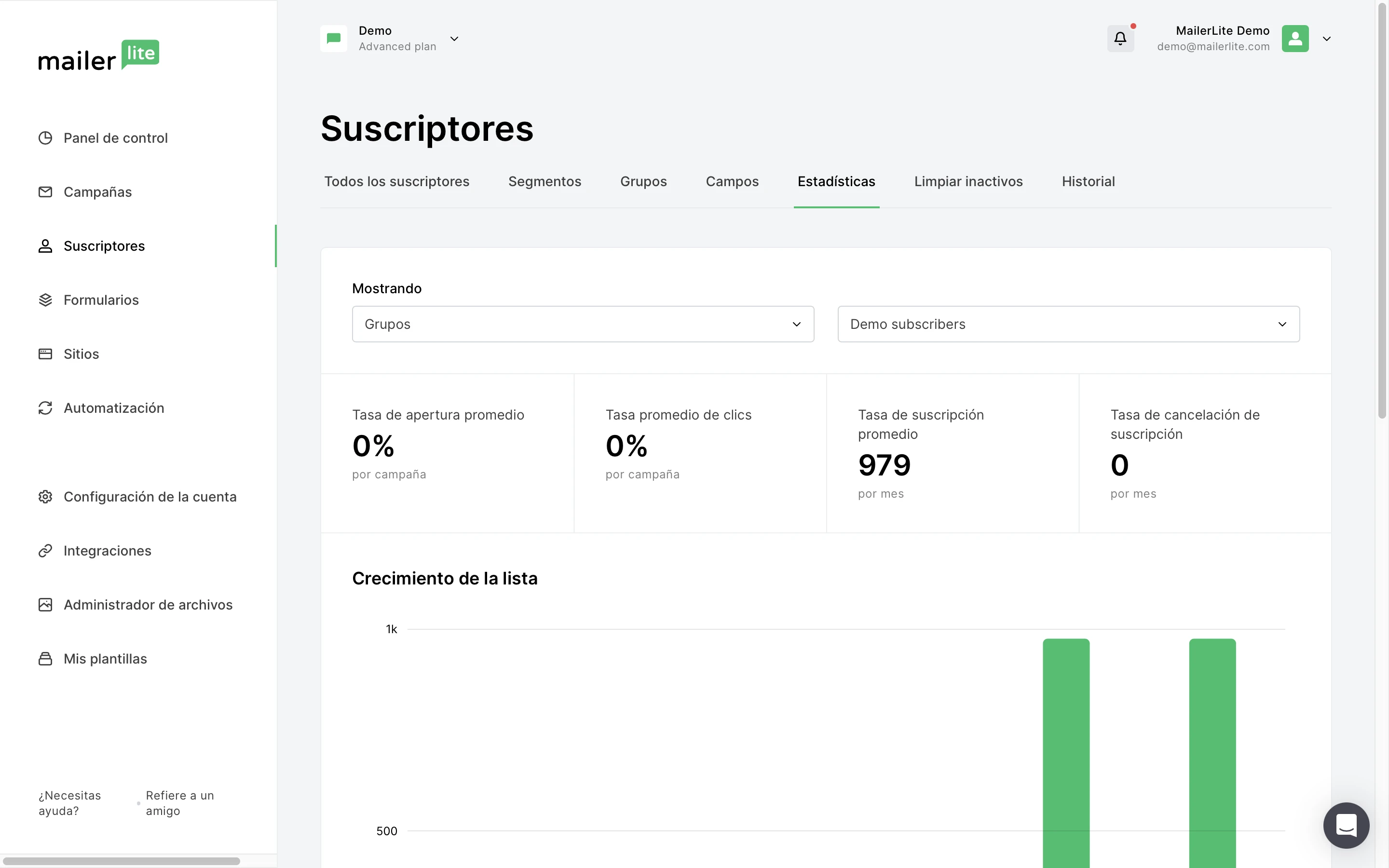
Task: Click the green user avatar icon
Action: click(x=1295, y=39)
